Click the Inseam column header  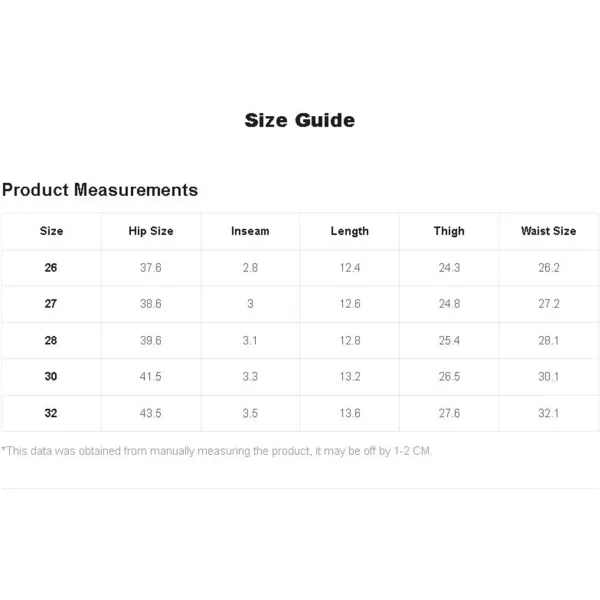[250, 231]
